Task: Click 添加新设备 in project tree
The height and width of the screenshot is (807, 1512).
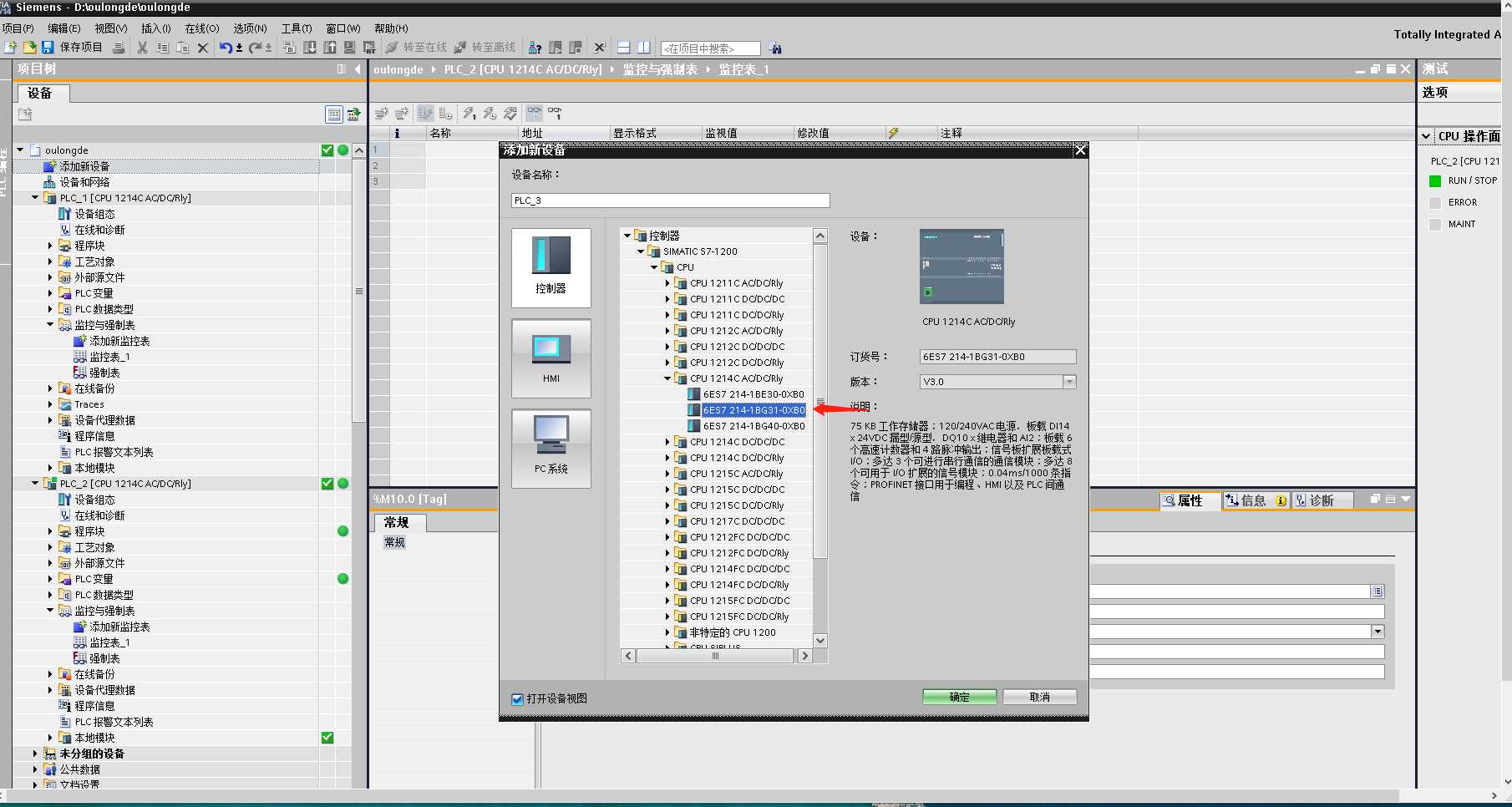Action: pyautogui.click(x=84, y=166)
